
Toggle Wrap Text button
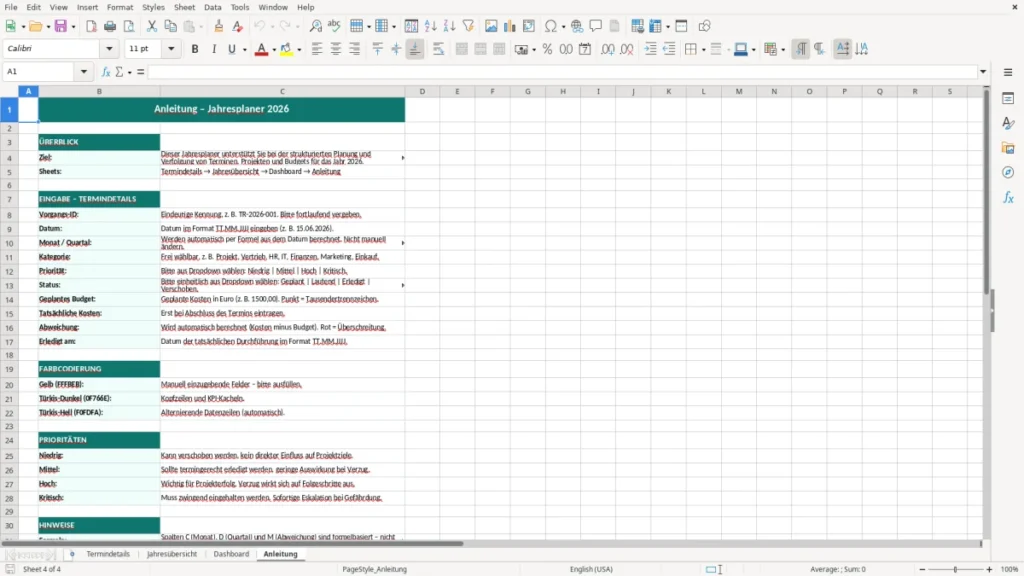438,49
